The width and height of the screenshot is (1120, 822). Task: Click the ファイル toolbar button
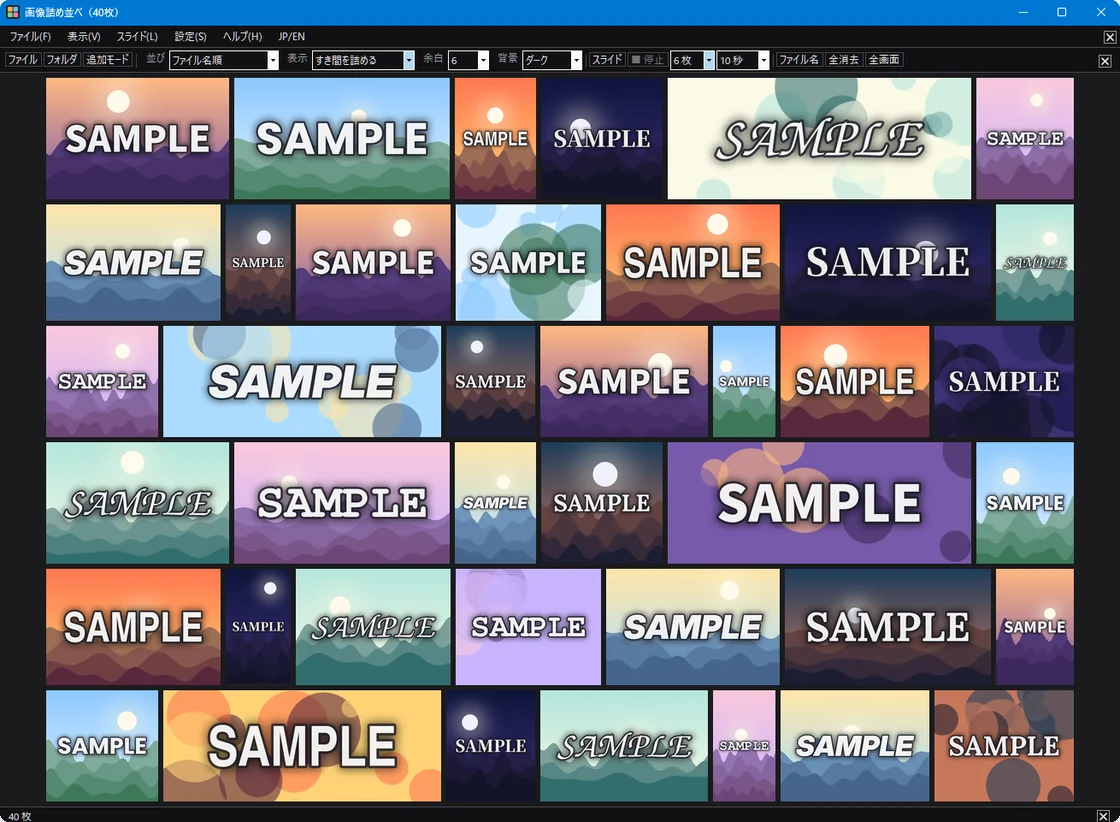(x=22, y=60)
